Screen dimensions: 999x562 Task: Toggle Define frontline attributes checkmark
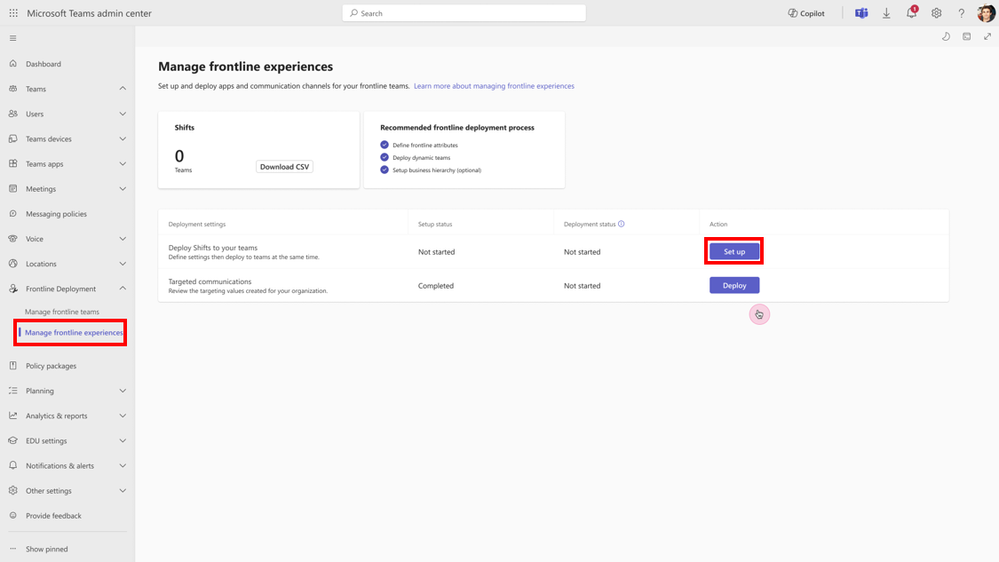384,145
